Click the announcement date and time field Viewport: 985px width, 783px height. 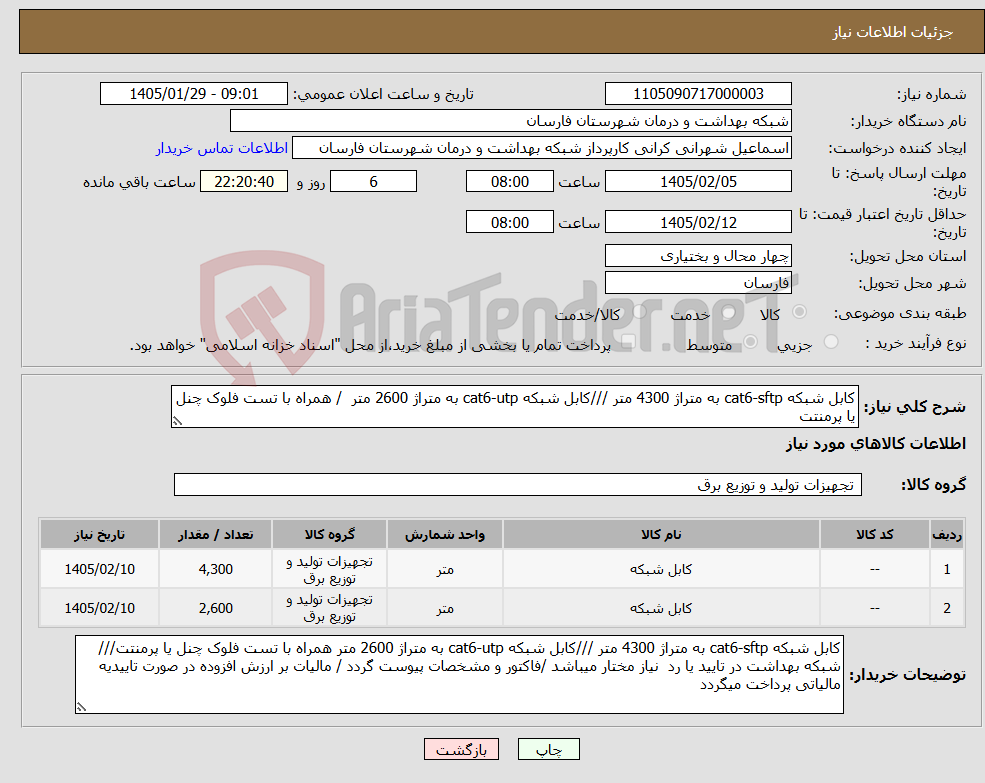(x=193, y=94)
